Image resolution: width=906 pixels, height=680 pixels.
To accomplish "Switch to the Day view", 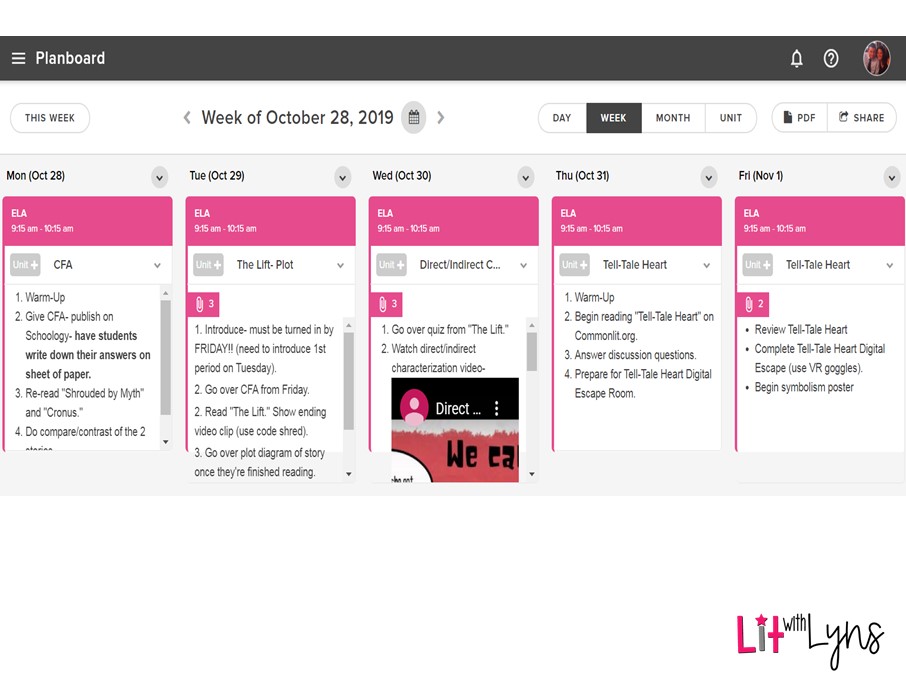I will pos(562,118).
